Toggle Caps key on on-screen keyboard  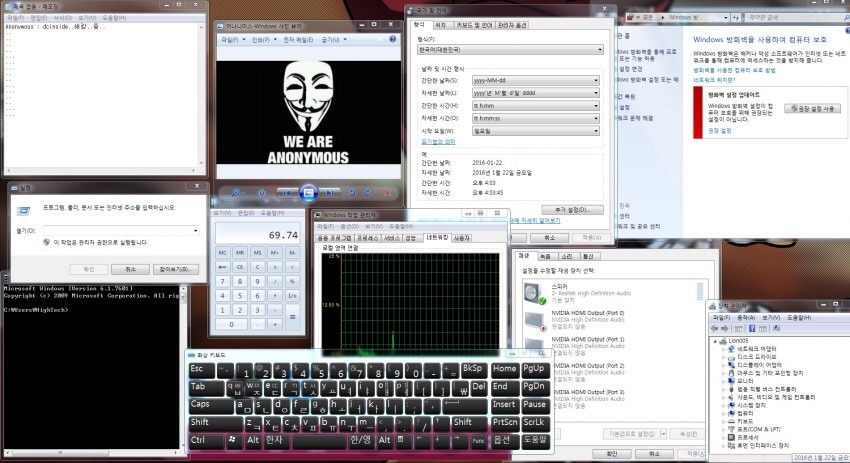point(211,405)
